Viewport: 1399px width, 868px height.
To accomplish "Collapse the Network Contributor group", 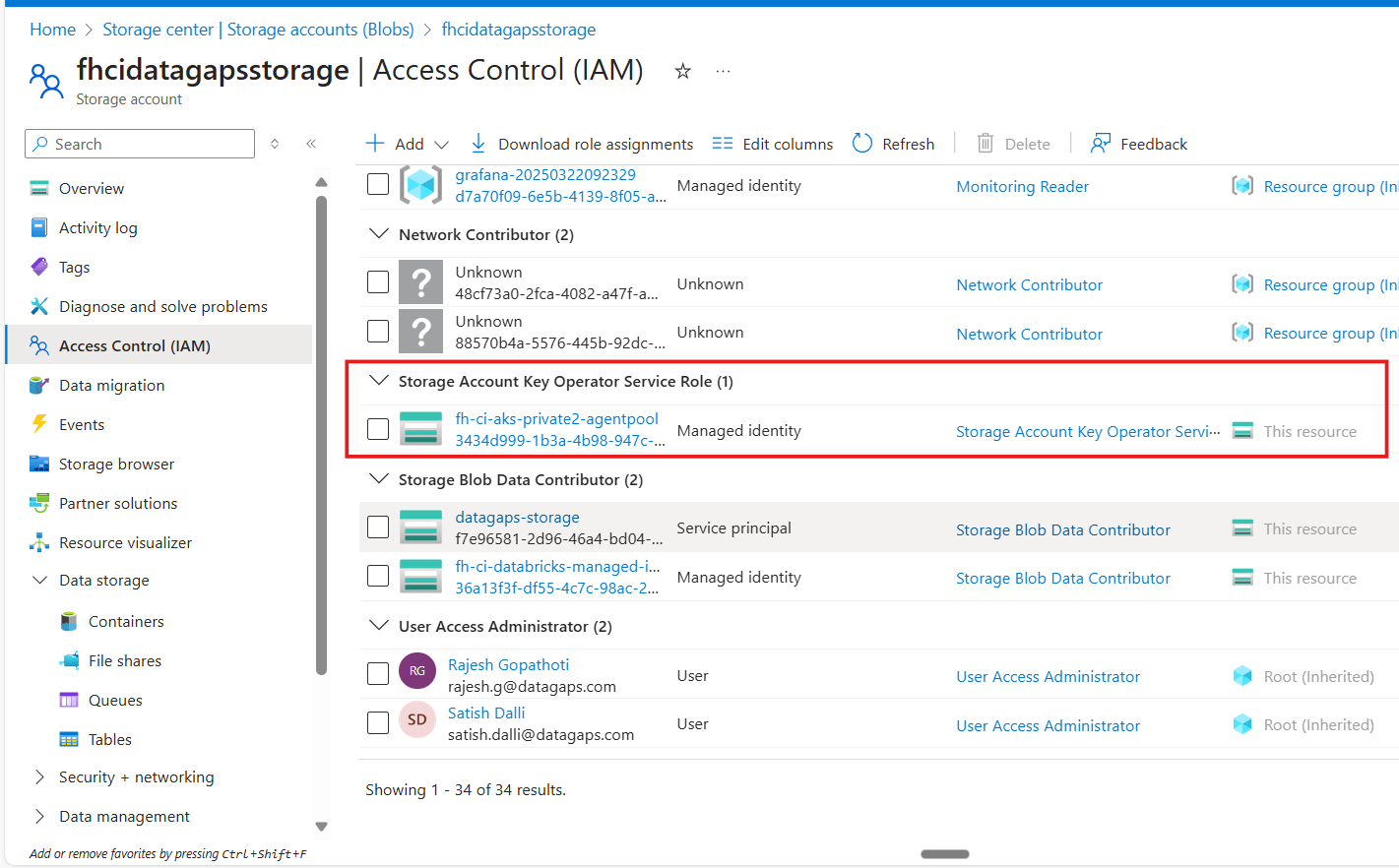I will pyautogui.click(x=378, y=234).
